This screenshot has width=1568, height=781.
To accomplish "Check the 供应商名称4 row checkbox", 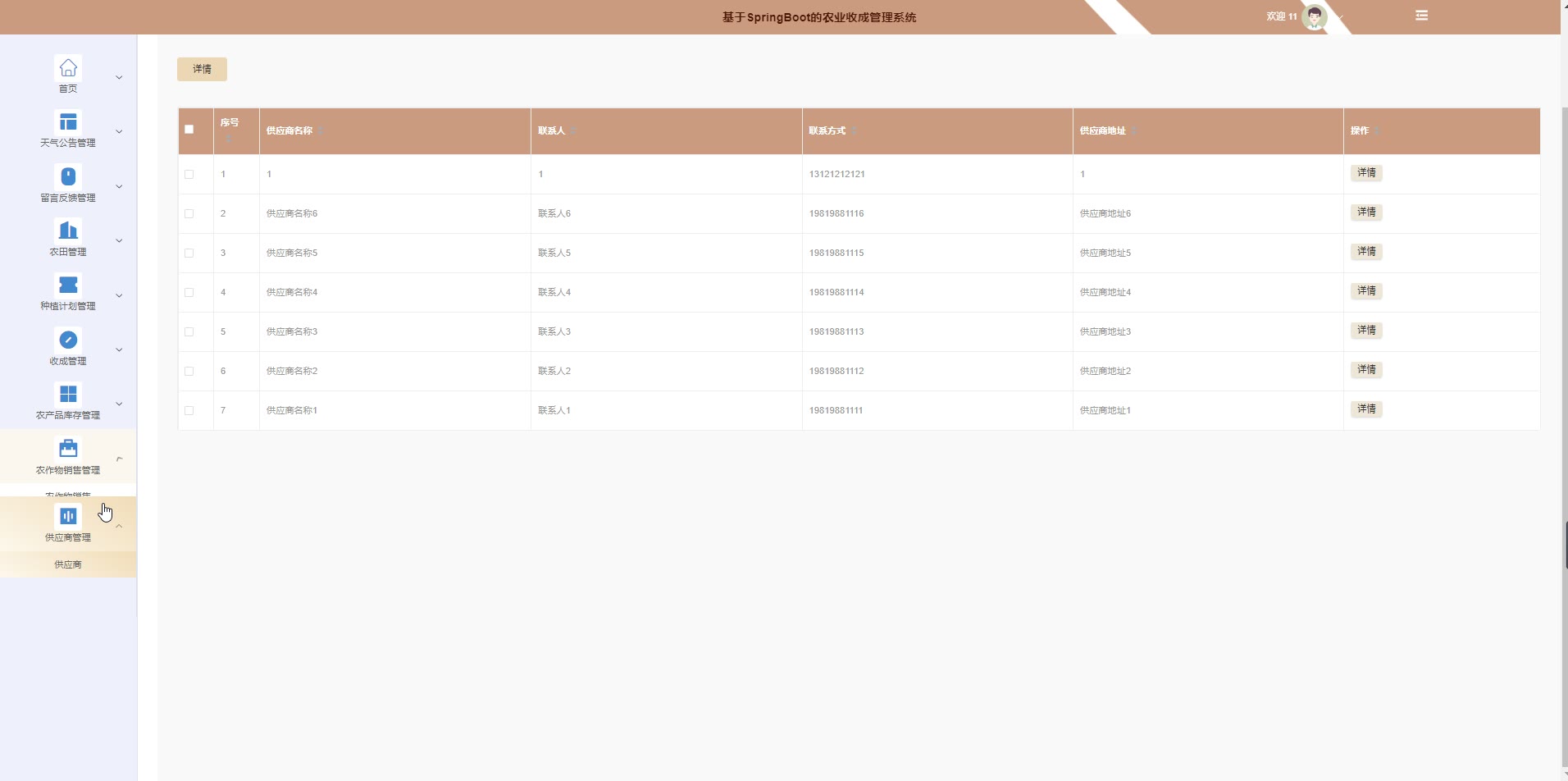I will click(x=189, y=292).
